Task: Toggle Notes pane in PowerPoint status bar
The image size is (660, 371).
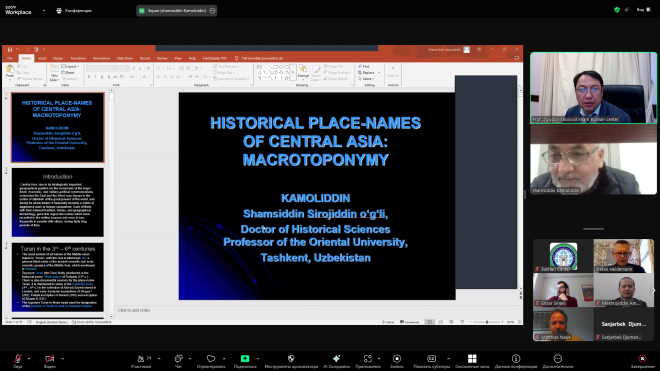Action: tap(389, 322)
